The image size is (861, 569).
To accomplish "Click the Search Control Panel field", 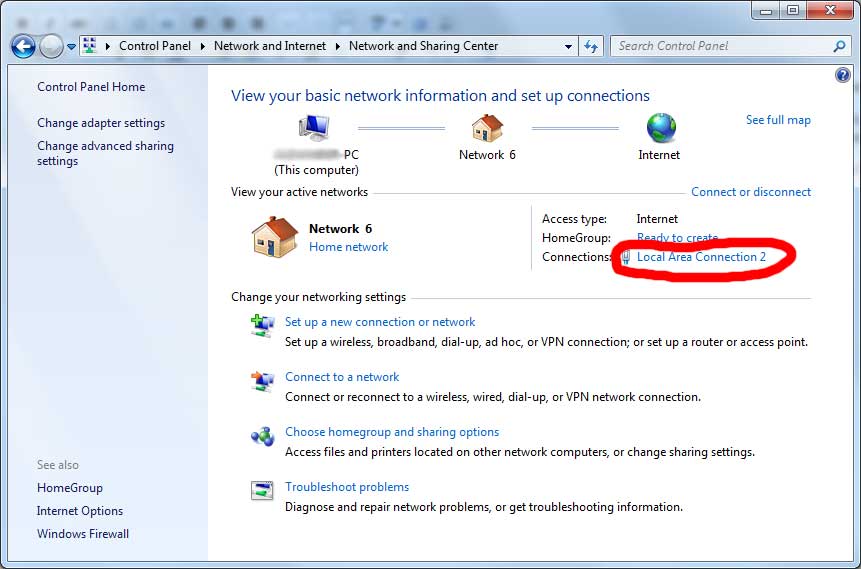I will 729,46.
